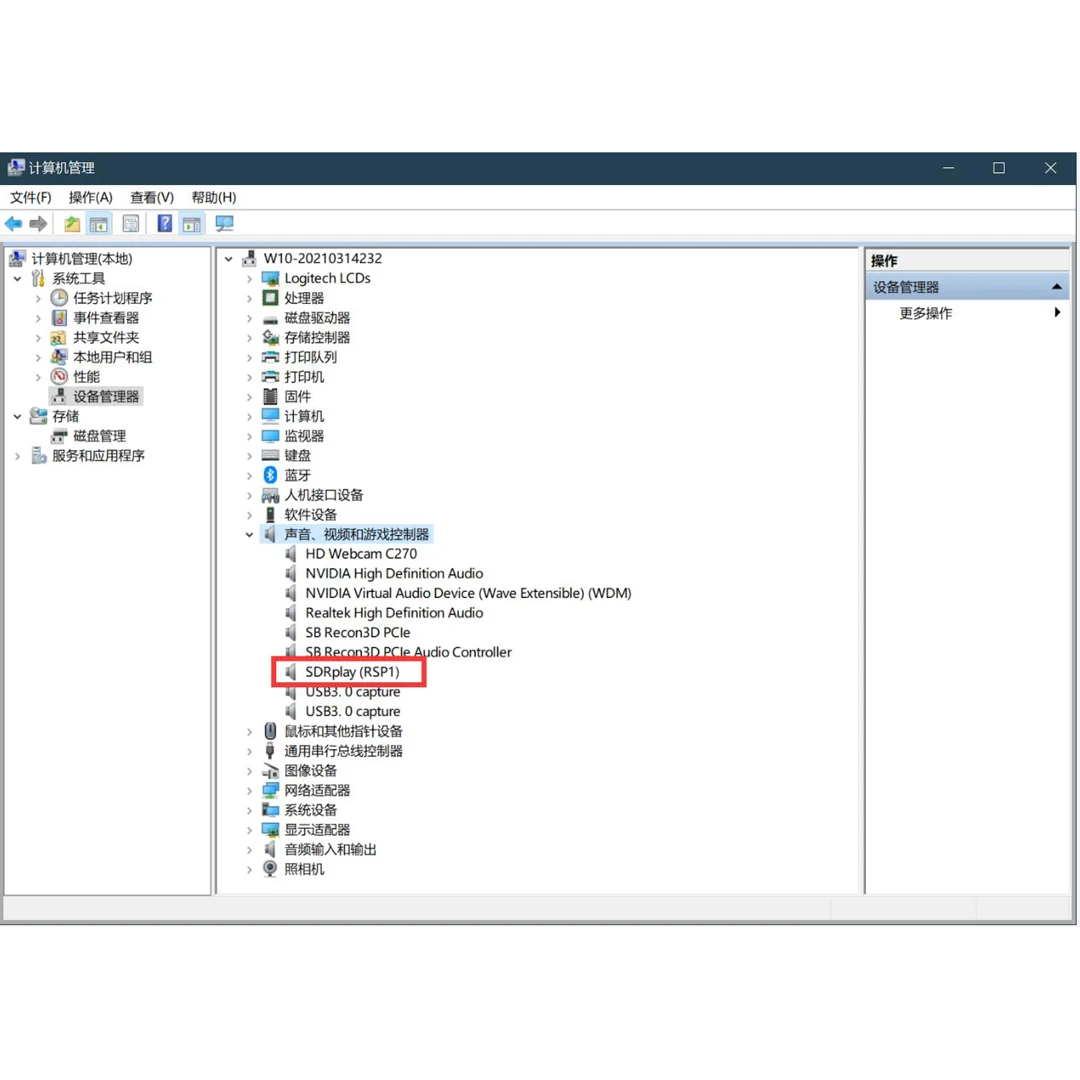Select the SDRplay (RSP1) device
Screen dimensions: 1080x1080
pyautogui.click(x=352, y=672)
